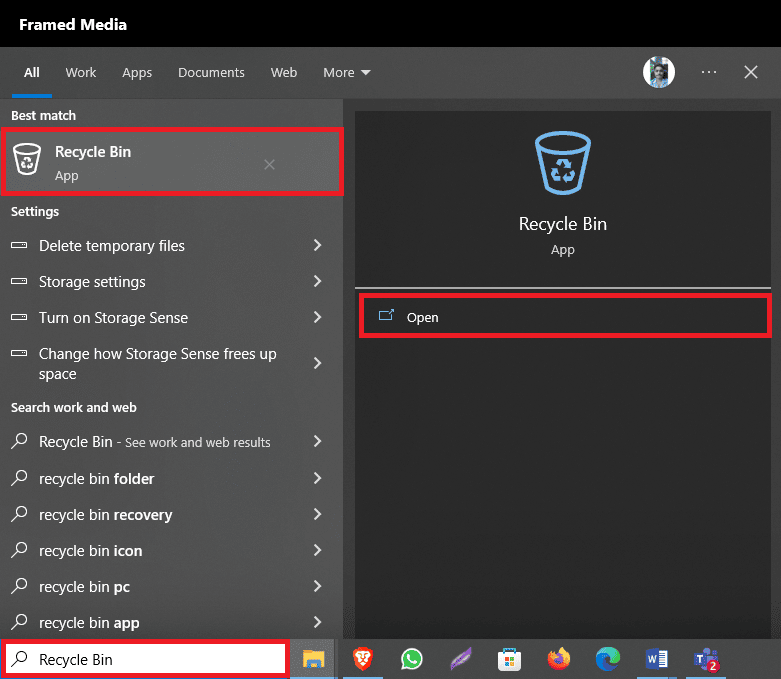This screenshot has width=781, height=679.
Task: Click the Open icon in preview pane
Action: pos(386,315)
